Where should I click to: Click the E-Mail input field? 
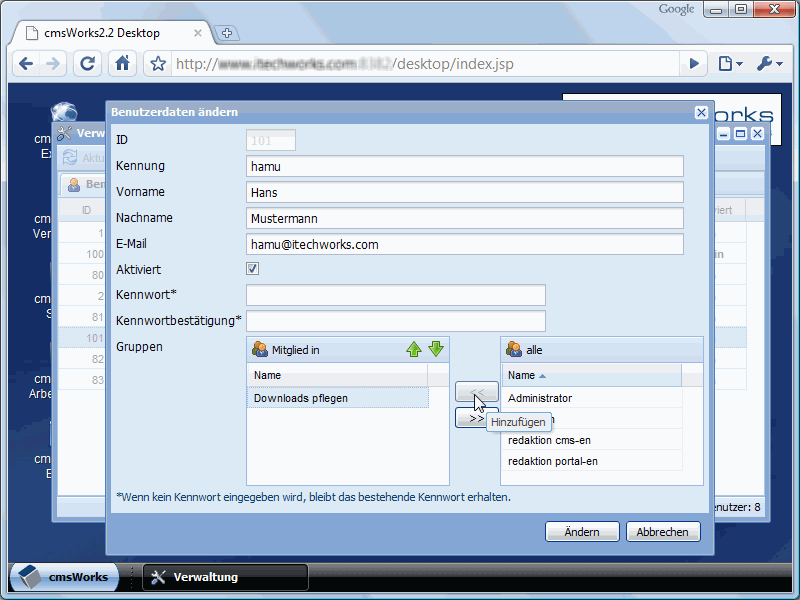click(x=465, y=244)
